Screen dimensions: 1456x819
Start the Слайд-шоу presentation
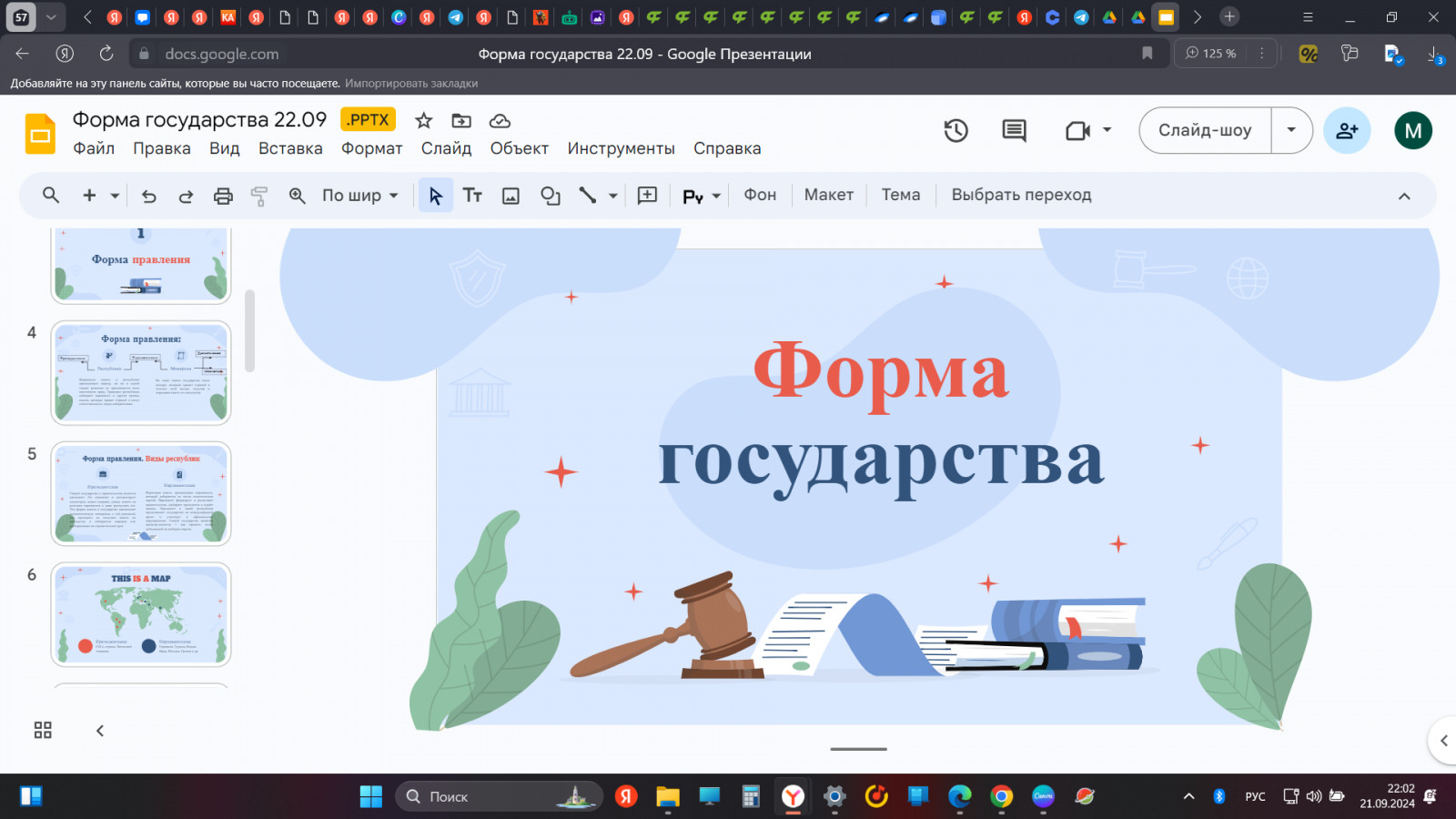(x=1205, y=130)
